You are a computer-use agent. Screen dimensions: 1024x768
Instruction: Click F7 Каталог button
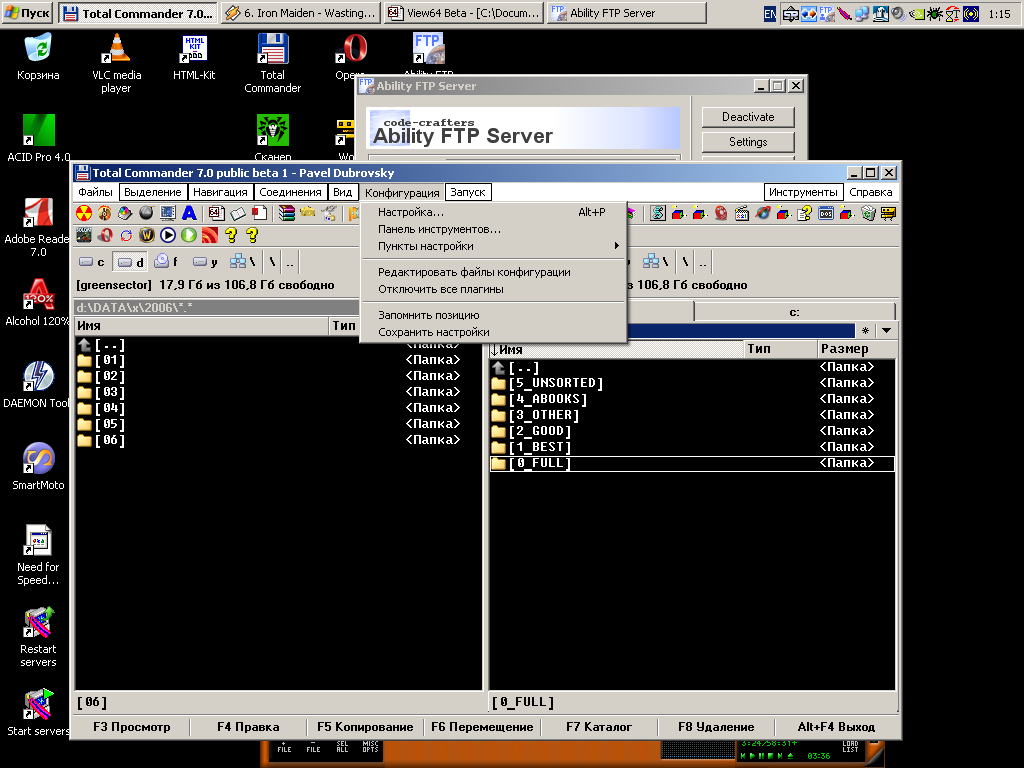599,727
